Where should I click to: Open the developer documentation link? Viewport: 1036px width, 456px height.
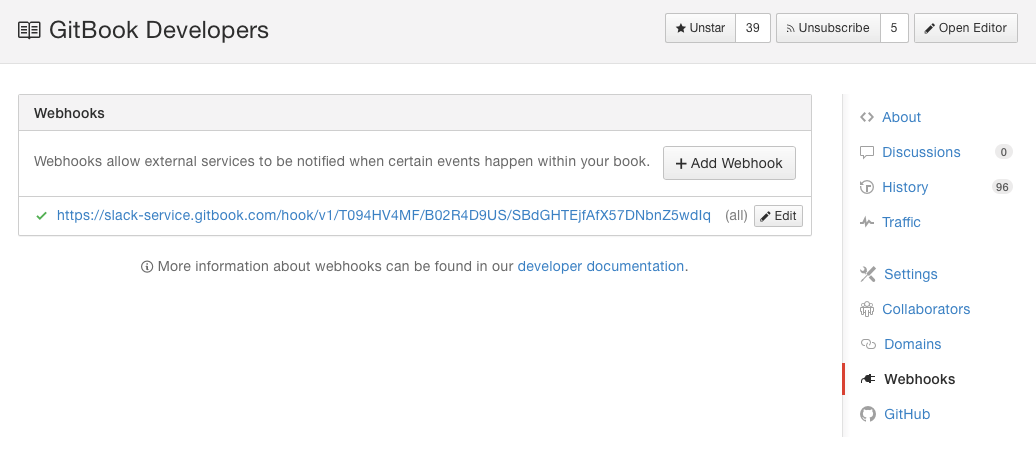coord(600,266)
